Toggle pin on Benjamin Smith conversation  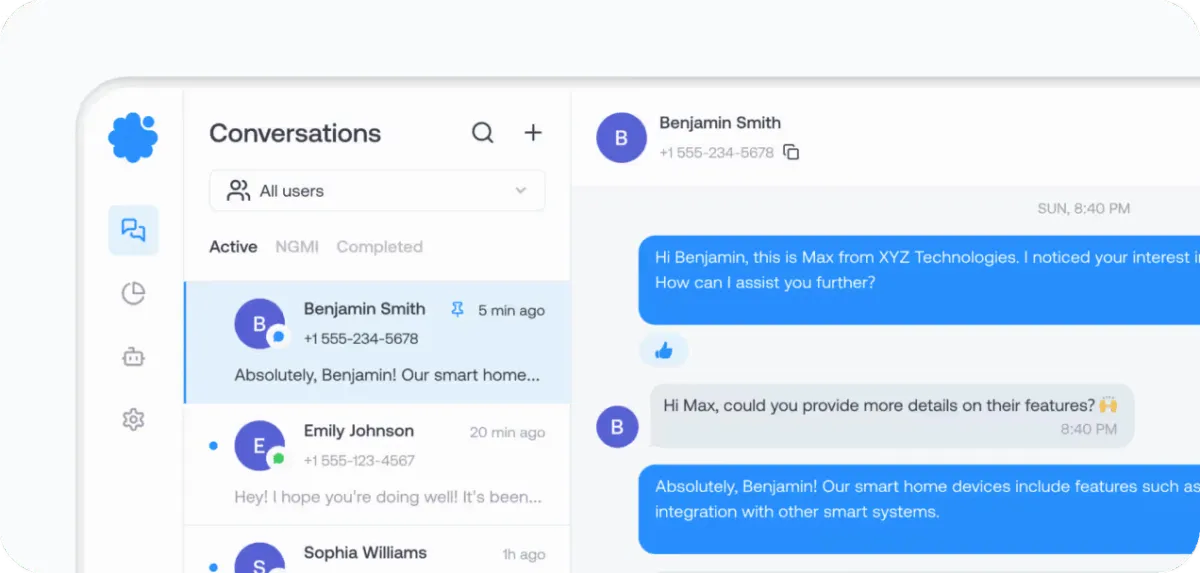coord(457,310)
